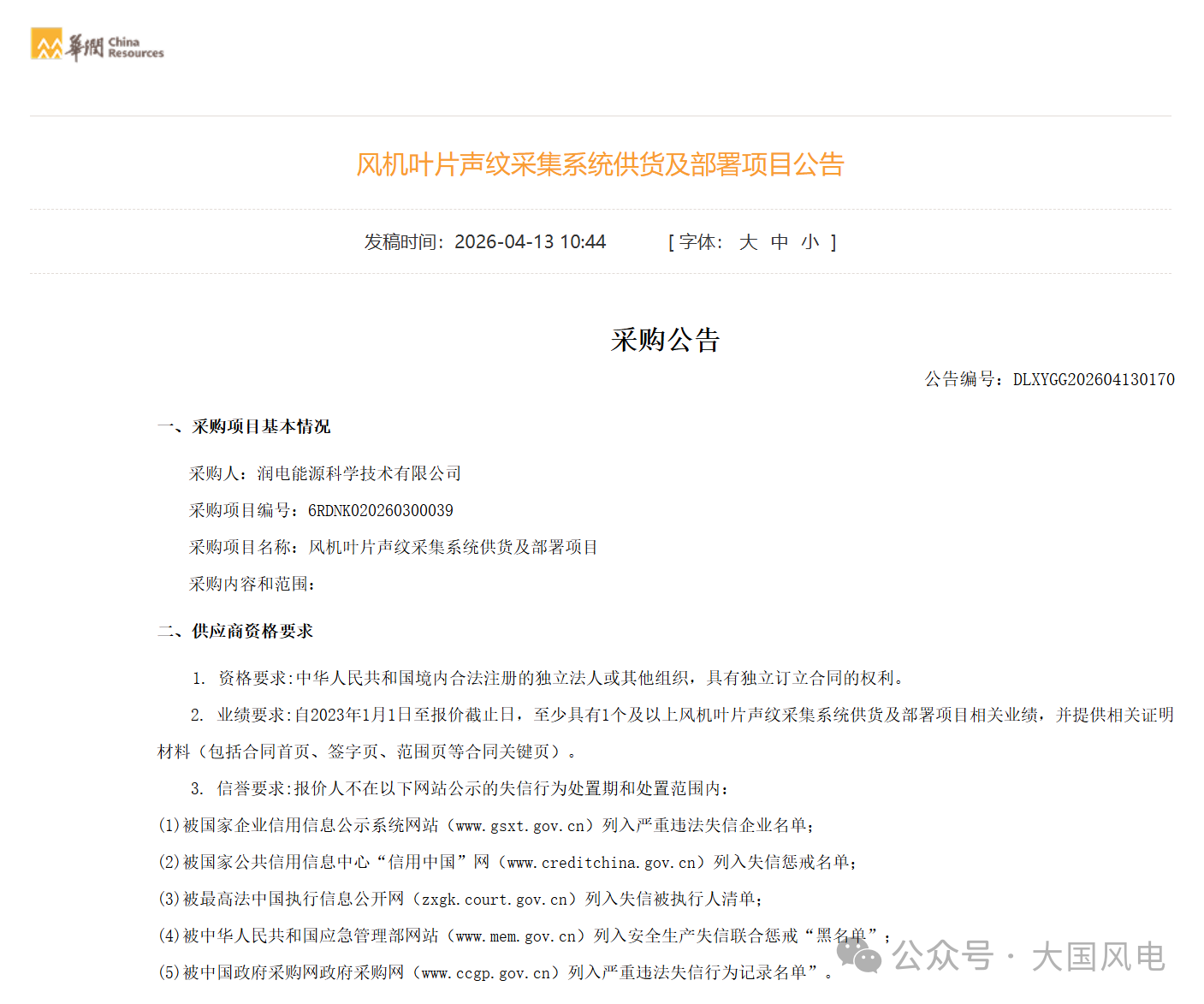This screenshot has width=1204, height=1004.
Task: Click the www.creditchina.gov.cn URL
Action: coord(601,863)
